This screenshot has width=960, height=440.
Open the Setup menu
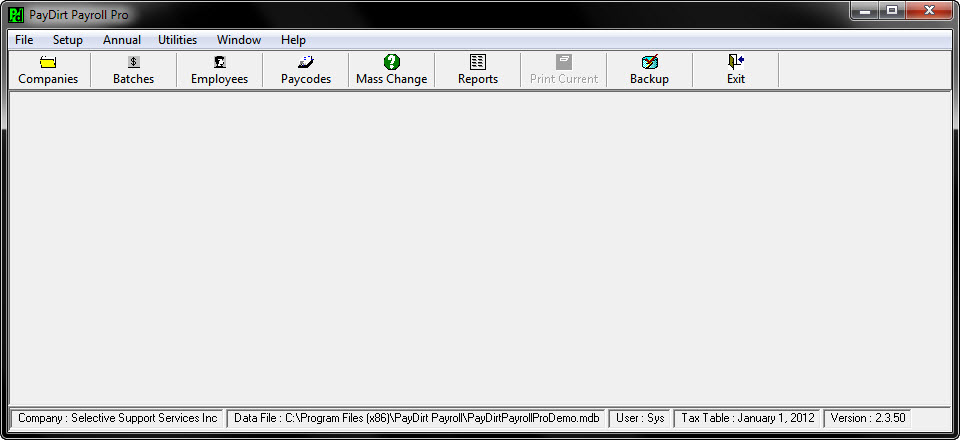pos(68,40)
